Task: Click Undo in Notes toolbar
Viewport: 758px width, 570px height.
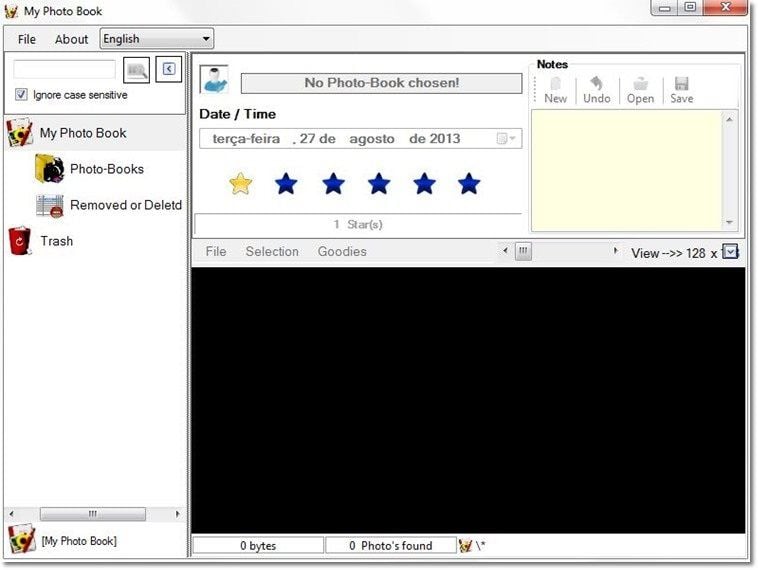Action: pyautogui.click(x=597, y=90)
